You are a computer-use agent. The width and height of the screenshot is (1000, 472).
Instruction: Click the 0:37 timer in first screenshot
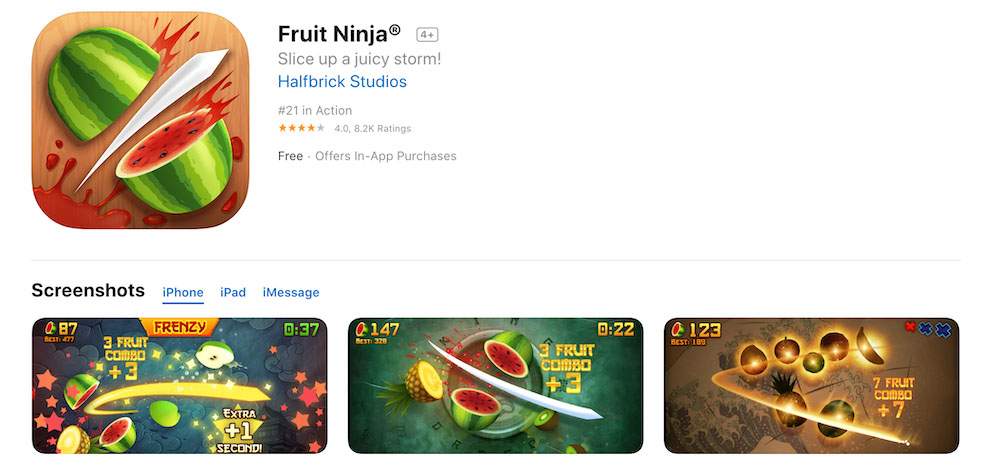click(302, 329)
